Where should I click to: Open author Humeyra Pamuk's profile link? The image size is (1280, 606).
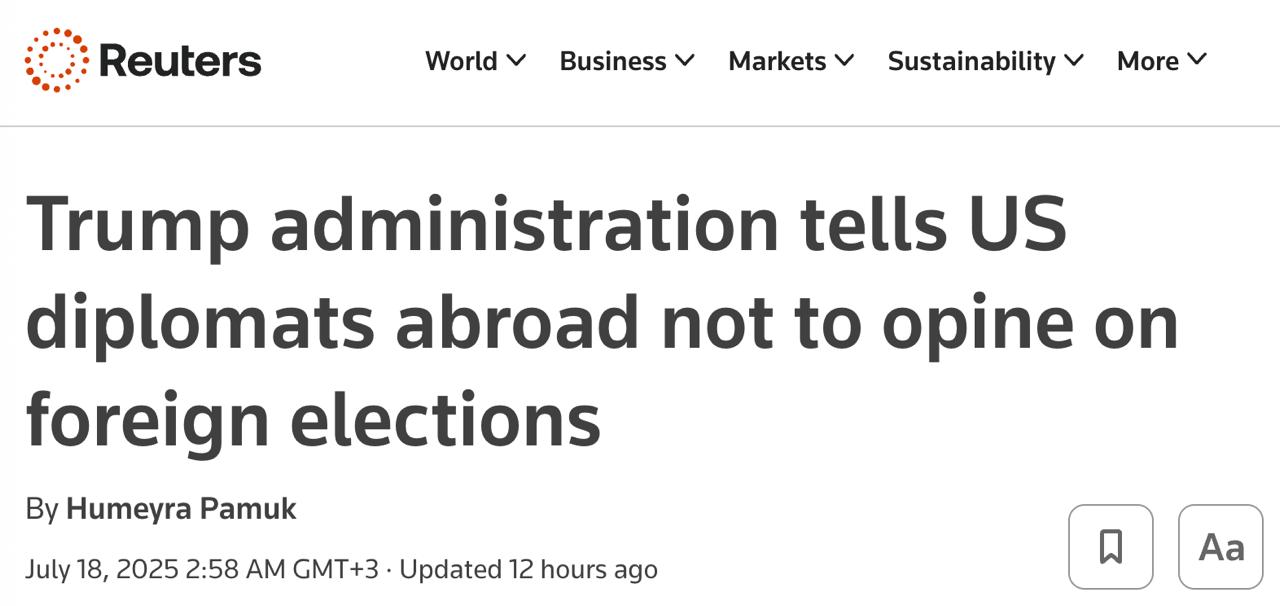click(x=181, y=508)
